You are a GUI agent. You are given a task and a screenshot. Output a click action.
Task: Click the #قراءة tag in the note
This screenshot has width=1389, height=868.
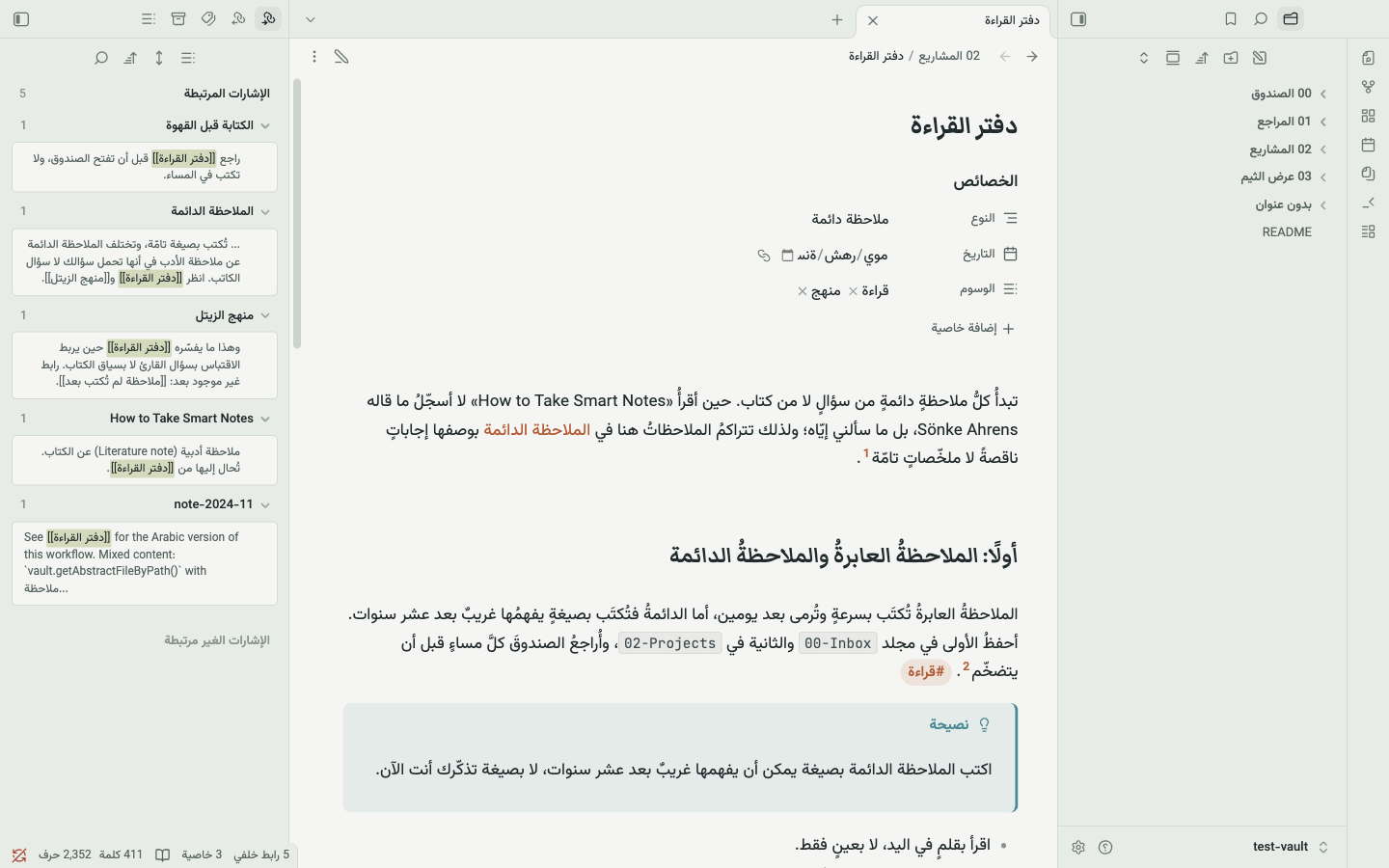(x=926, y=672)
